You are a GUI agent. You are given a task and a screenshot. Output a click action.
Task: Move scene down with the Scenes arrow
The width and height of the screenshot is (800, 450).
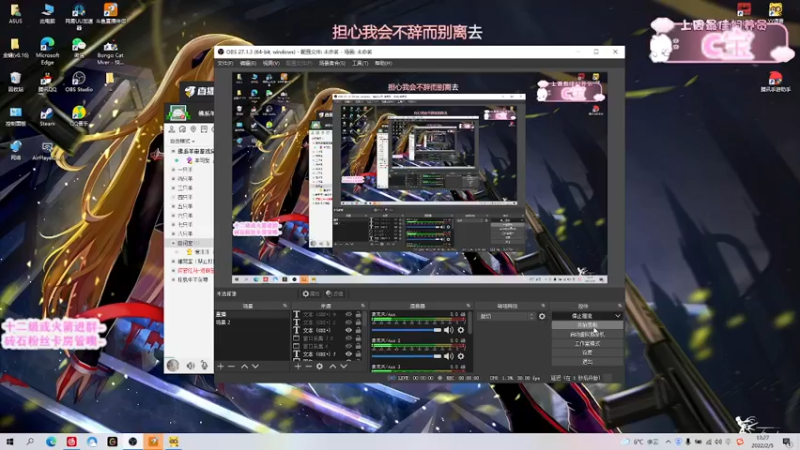255,366
